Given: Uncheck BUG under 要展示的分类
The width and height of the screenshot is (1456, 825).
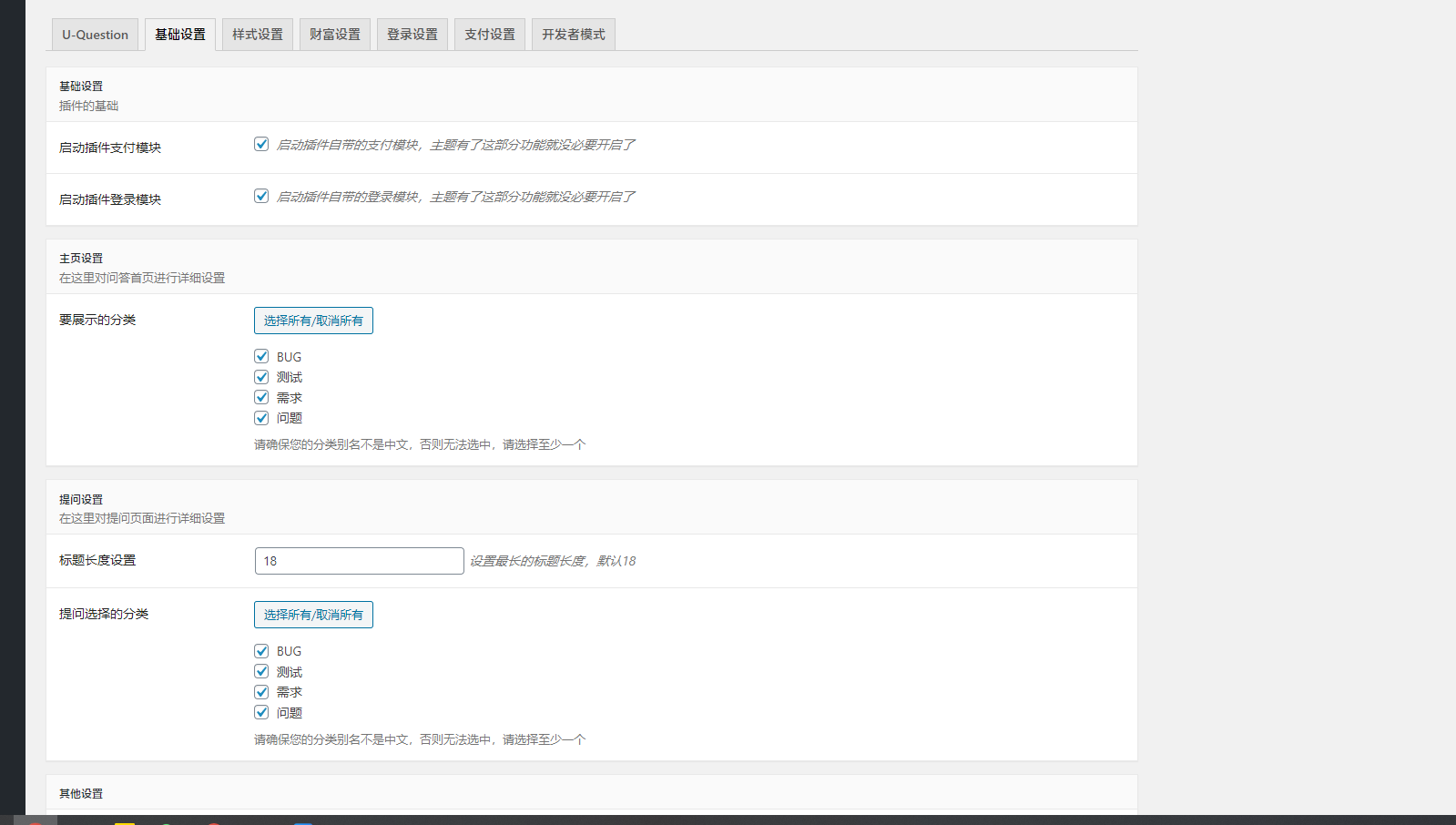Looking at the screenshot, I should pyautogui.click(x=261, y=356).
